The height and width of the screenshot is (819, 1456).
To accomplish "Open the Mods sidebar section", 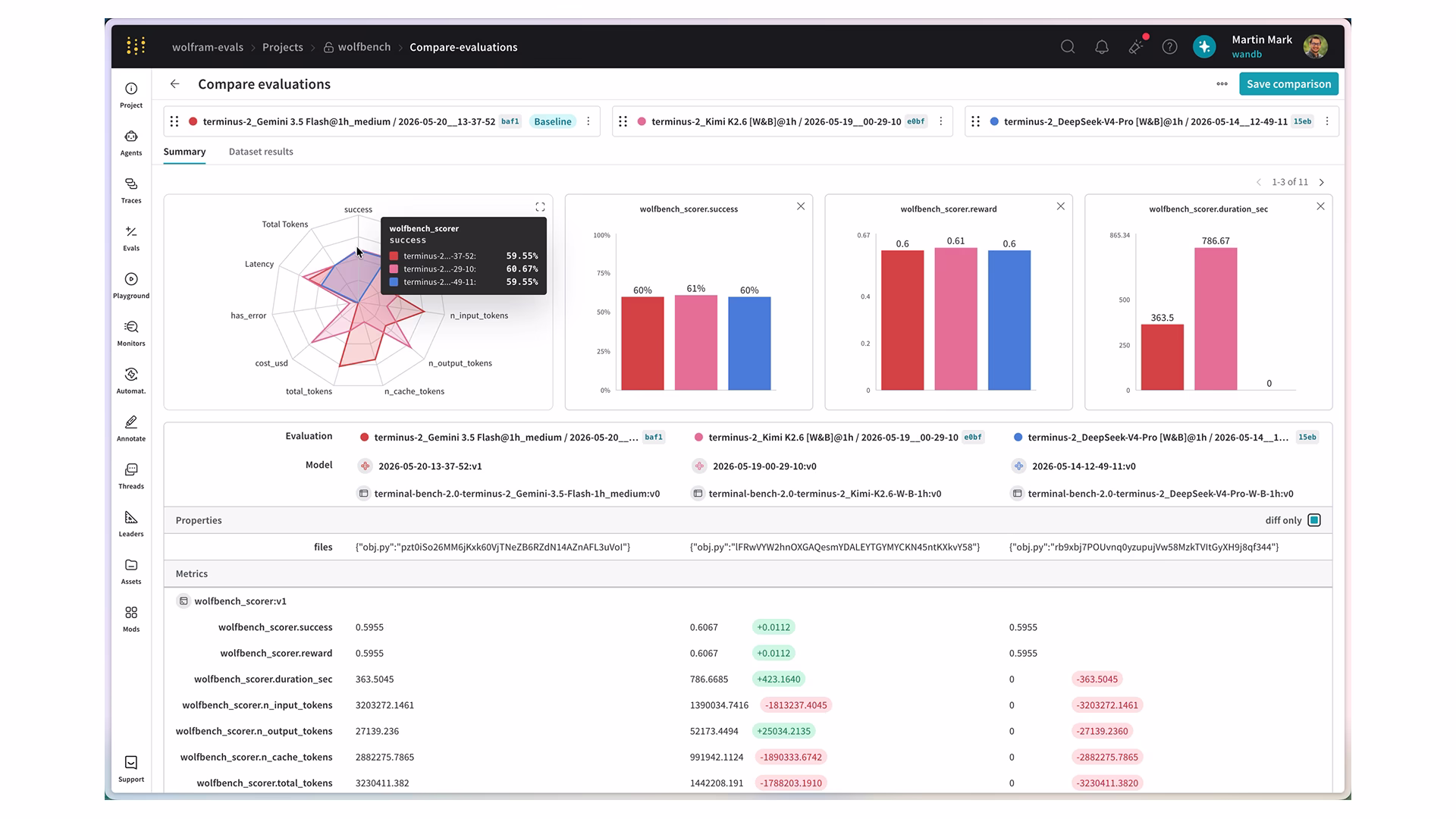I will point(131,620).
